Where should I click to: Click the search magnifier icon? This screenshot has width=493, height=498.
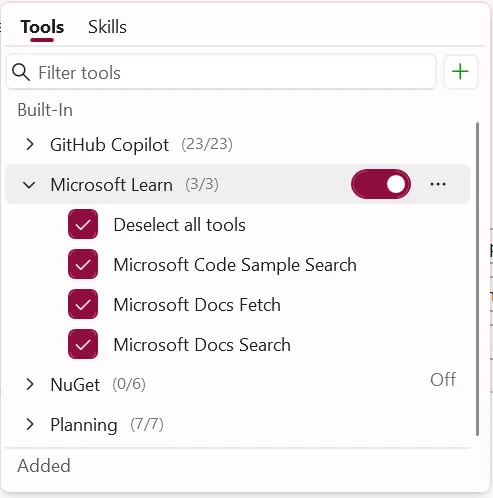[x=21, y=72]
